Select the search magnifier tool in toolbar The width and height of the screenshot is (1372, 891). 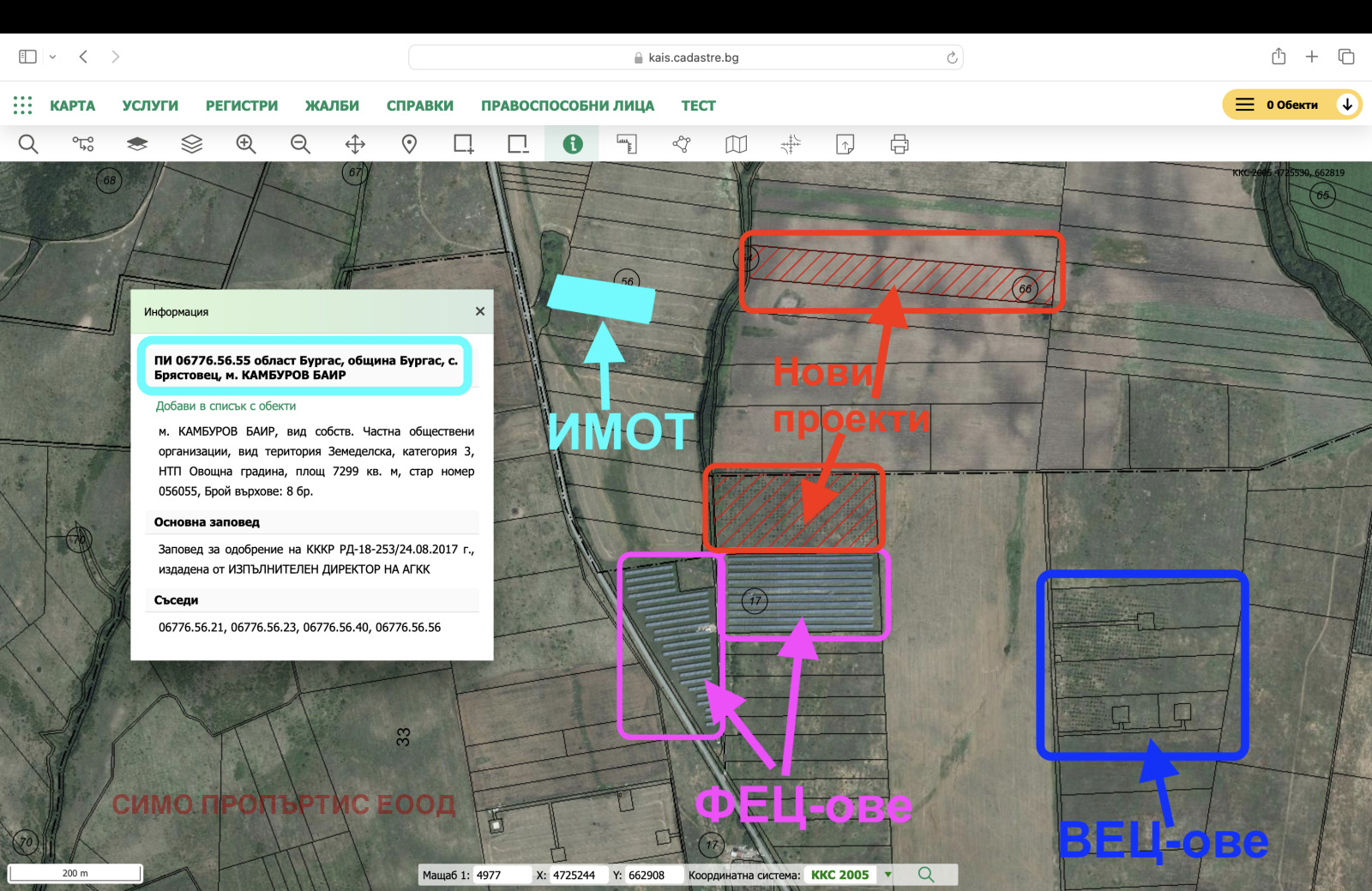(28, 143)
